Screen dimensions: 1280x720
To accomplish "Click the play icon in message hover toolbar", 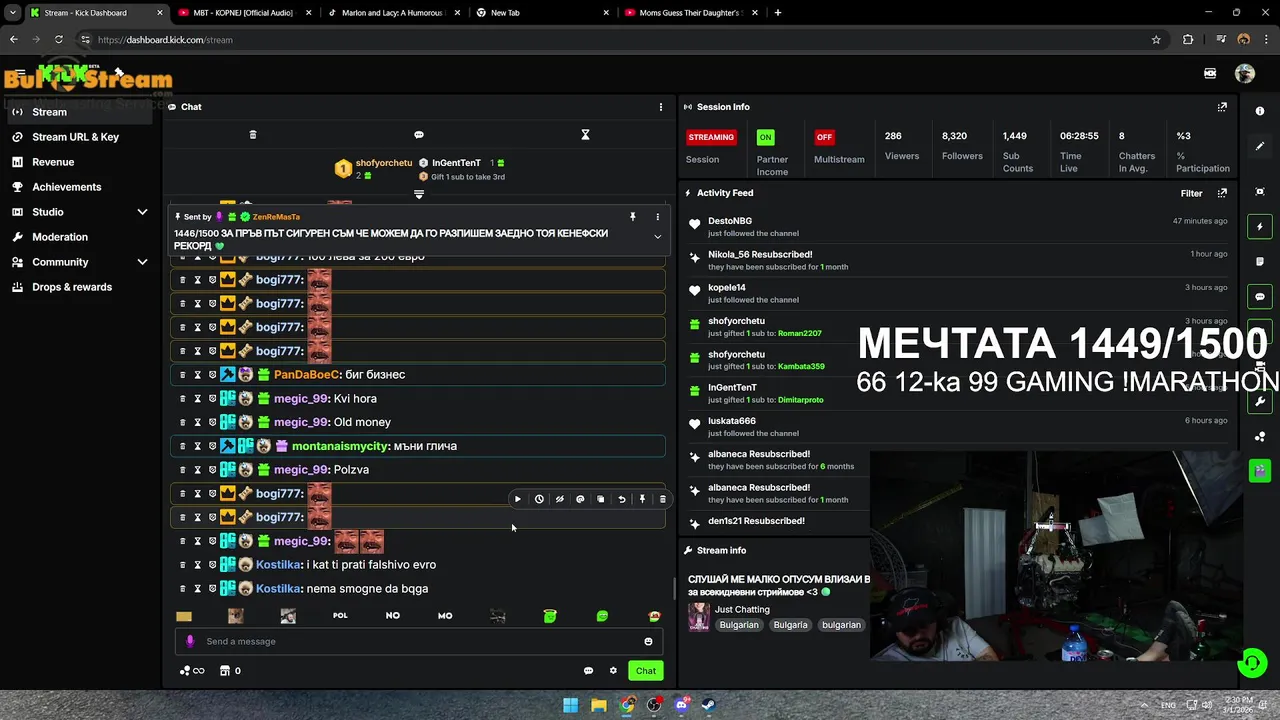I will (x=517, y=499).
